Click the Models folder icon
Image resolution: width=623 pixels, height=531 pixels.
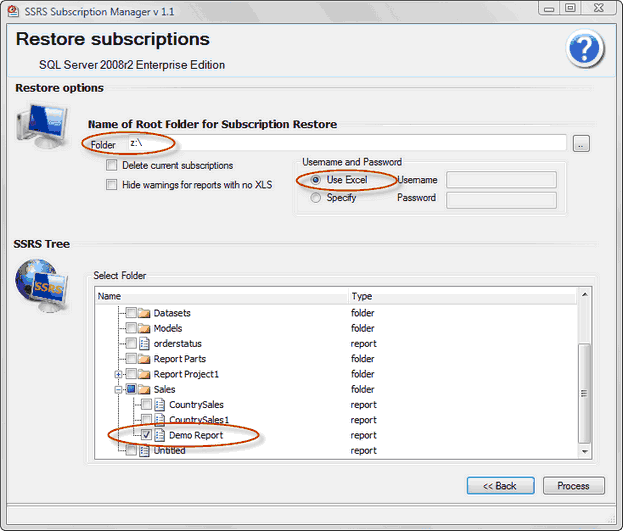[144, 328]
